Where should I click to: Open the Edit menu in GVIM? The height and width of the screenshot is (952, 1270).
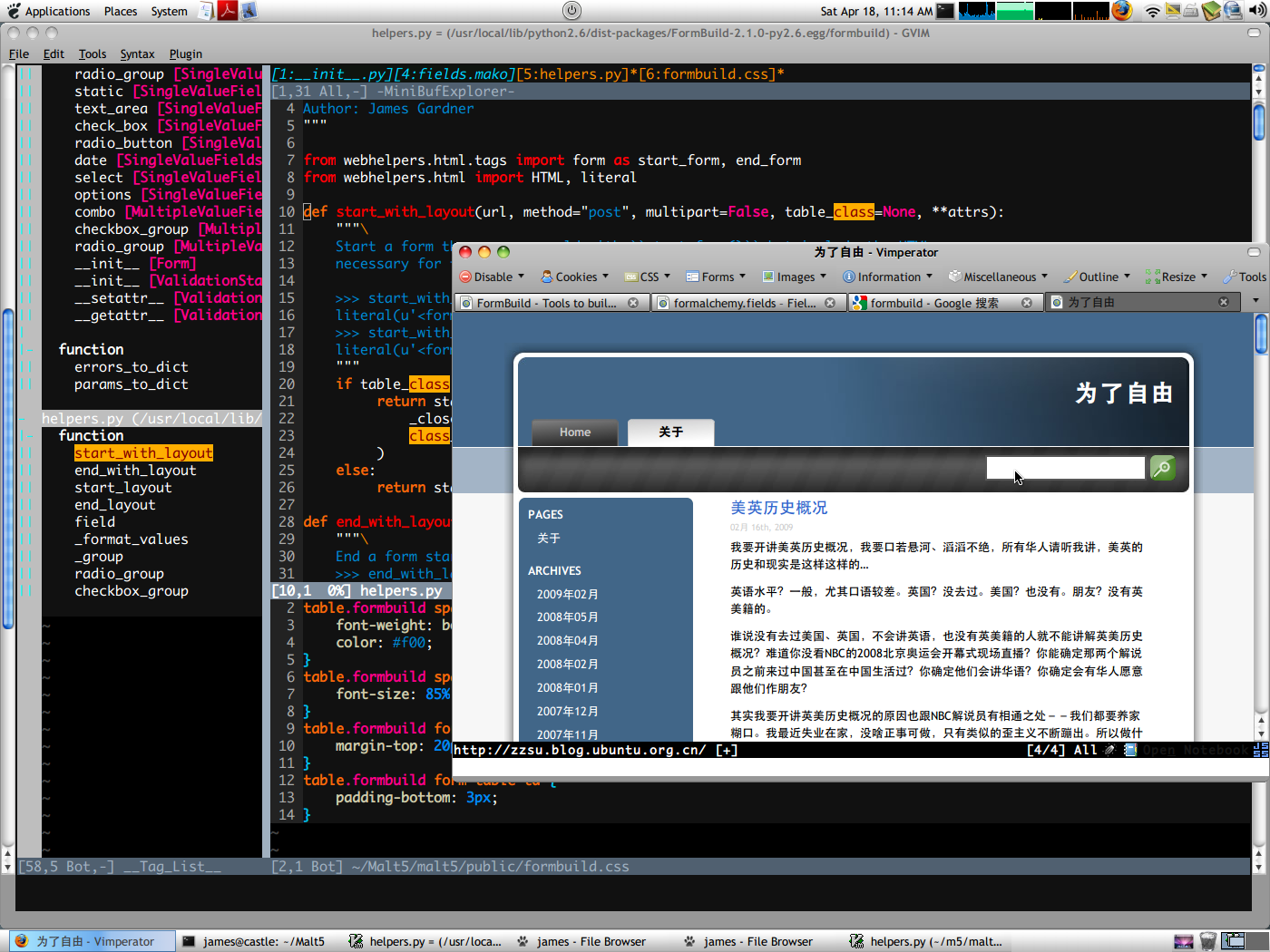pyautogui.click(x=54, y=53)
